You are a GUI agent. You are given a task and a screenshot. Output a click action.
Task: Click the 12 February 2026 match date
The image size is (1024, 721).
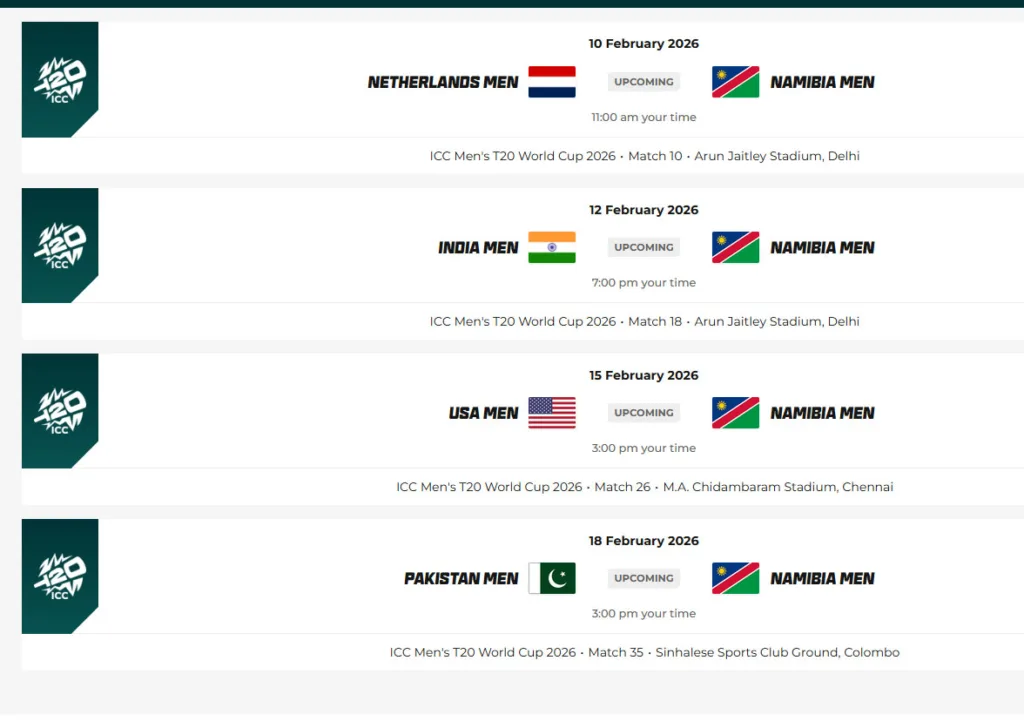point(644,210)
